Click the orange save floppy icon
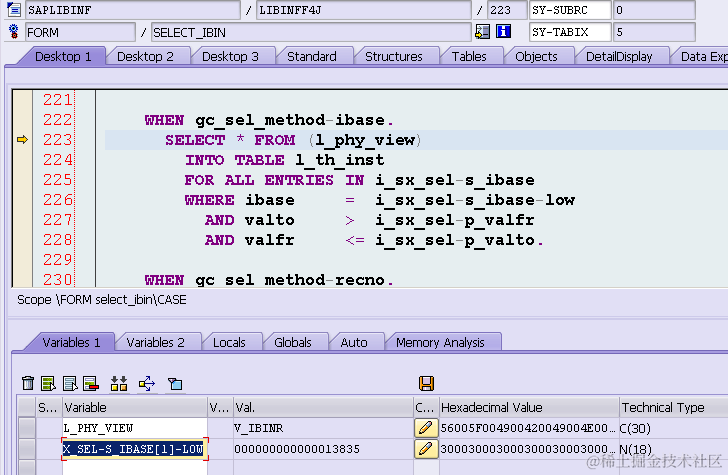The width and height of the screenshot is (728, 475). [426, 384]
